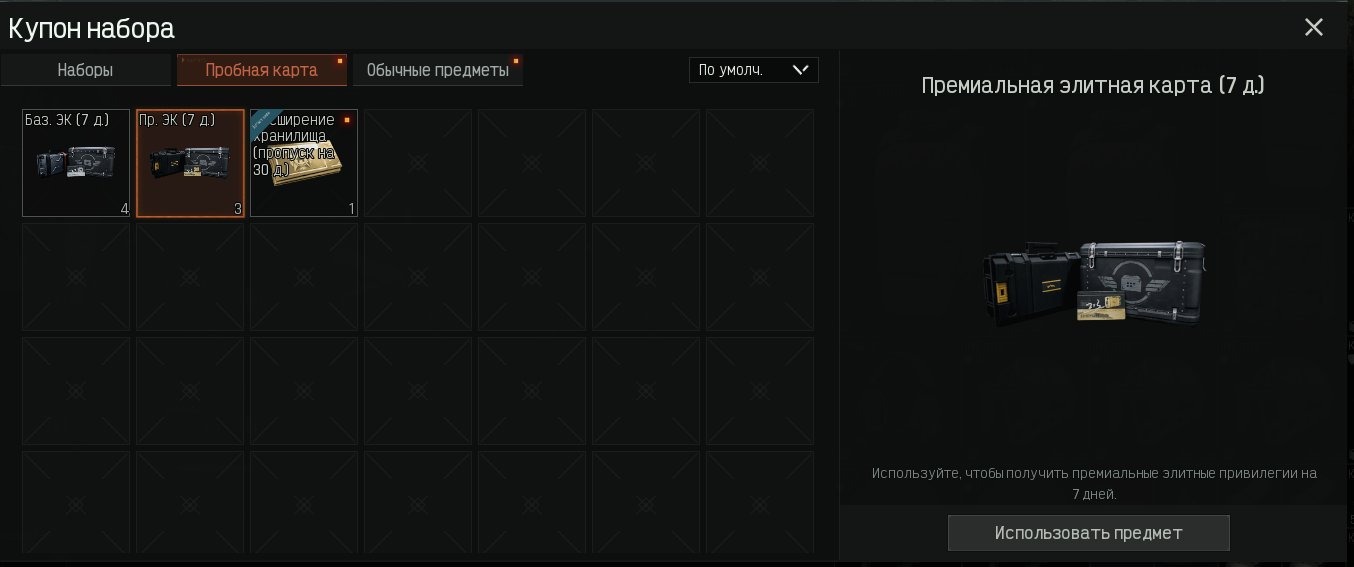Viewport: 1354px width, 567px height.
Task: Pick the gold storage expansion pass item
Action: 304,163
